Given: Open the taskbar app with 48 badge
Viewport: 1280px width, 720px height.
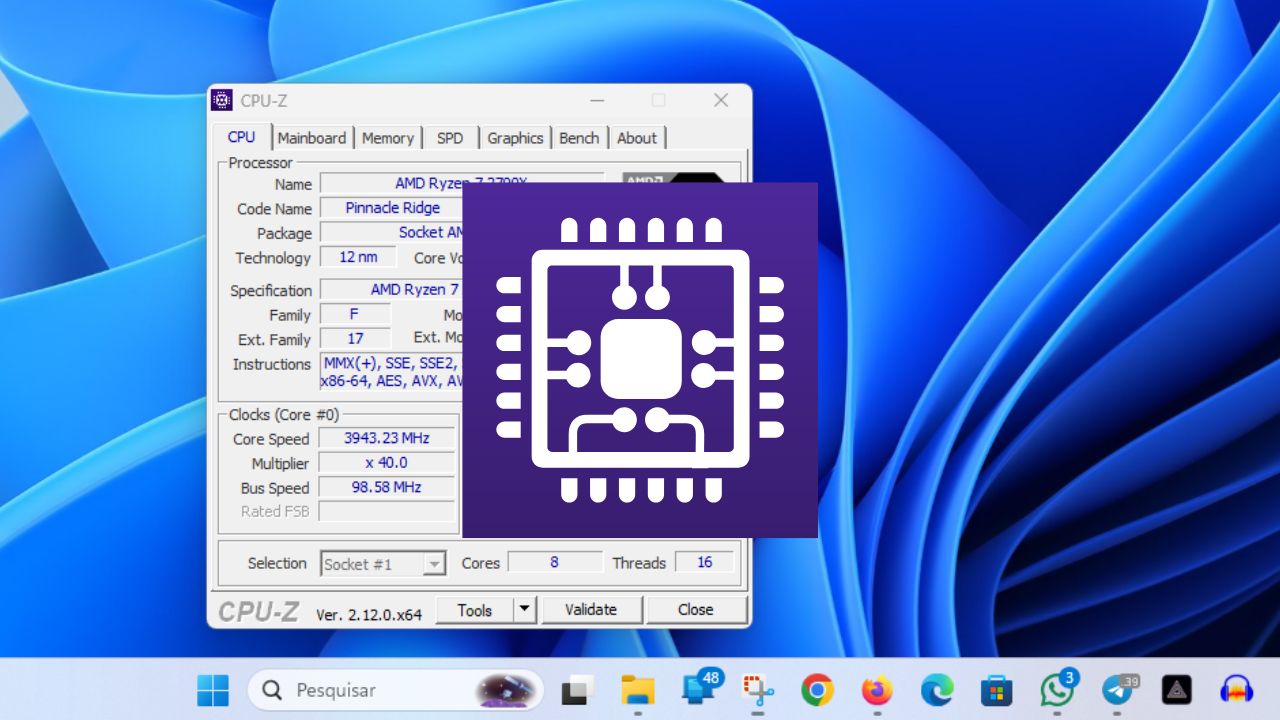Looking at the screenshot, I should point(701,688).
